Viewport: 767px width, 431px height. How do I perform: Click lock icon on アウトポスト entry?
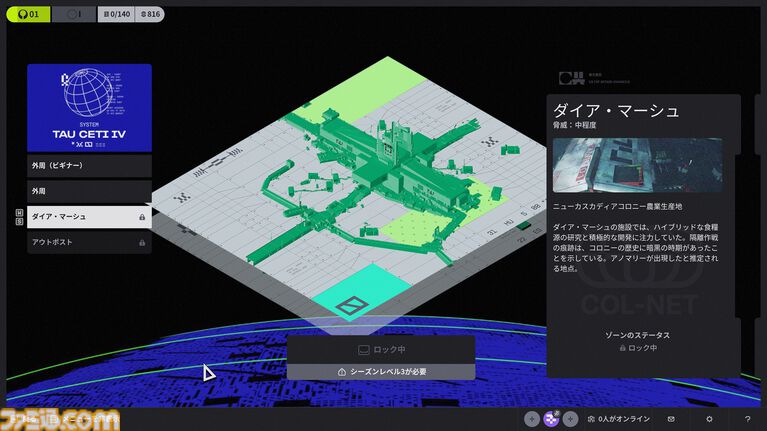[142, 243]
